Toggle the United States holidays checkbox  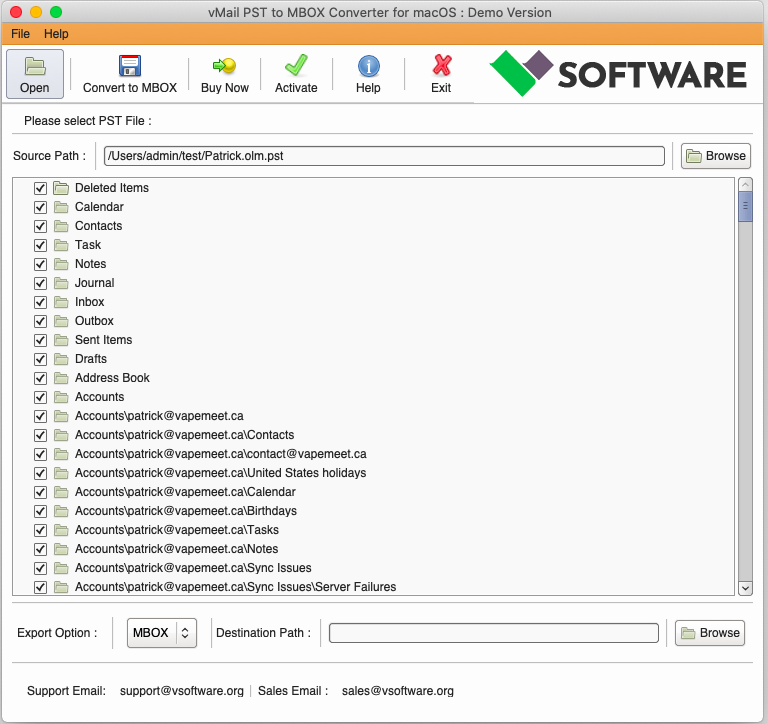pyautogui.click(x=40, y=473)
